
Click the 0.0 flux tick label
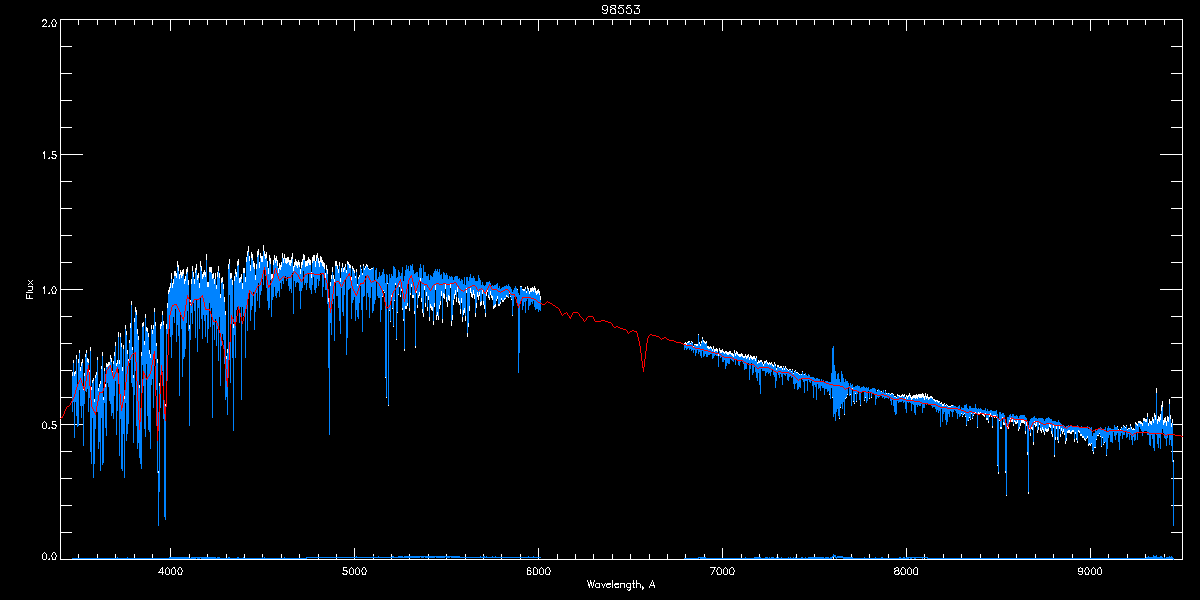48,556
